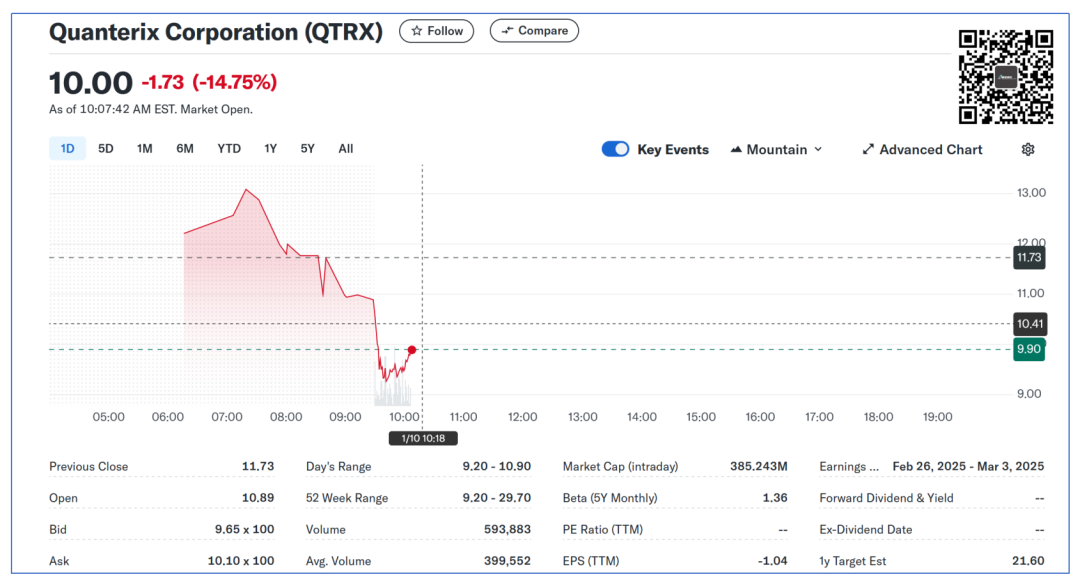1080x586 pixels.
Task: Click the 1y Target Est value 21.60
Action: click(x=1029, y=561)
